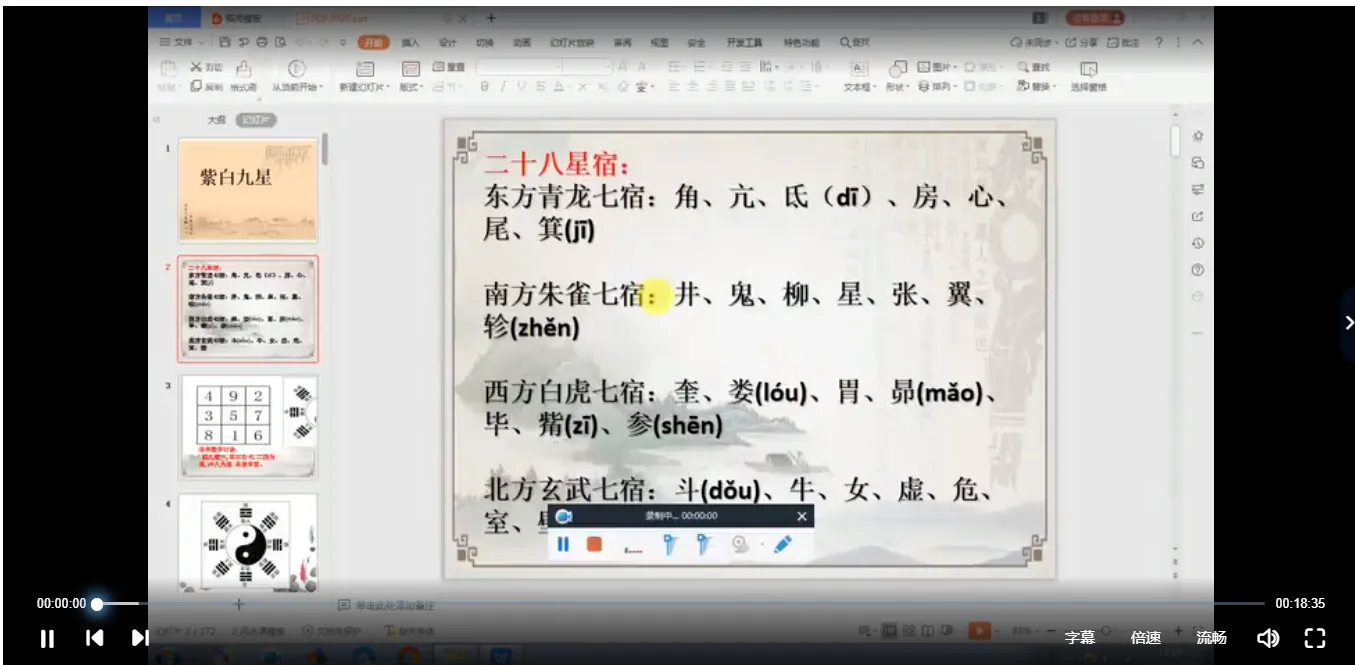Select the blue pen annotation tool
The width and height of the screenshot is (1355, 665).
coord(782,545)
